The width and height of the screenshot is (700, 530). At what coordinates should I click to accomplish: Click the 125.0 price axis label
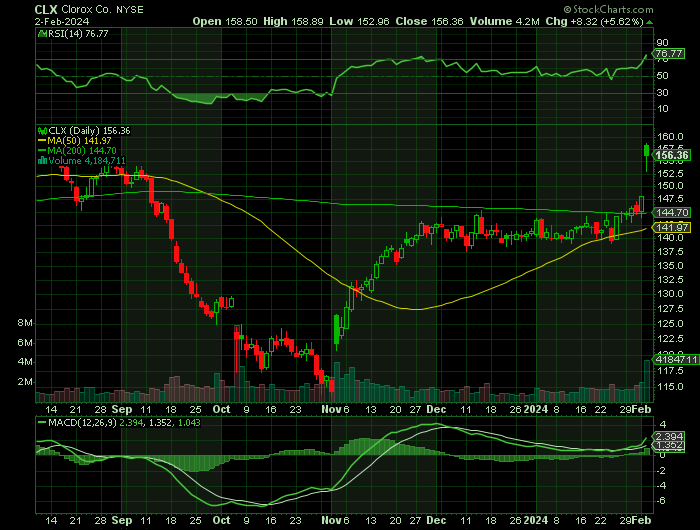tap(670, 324)
